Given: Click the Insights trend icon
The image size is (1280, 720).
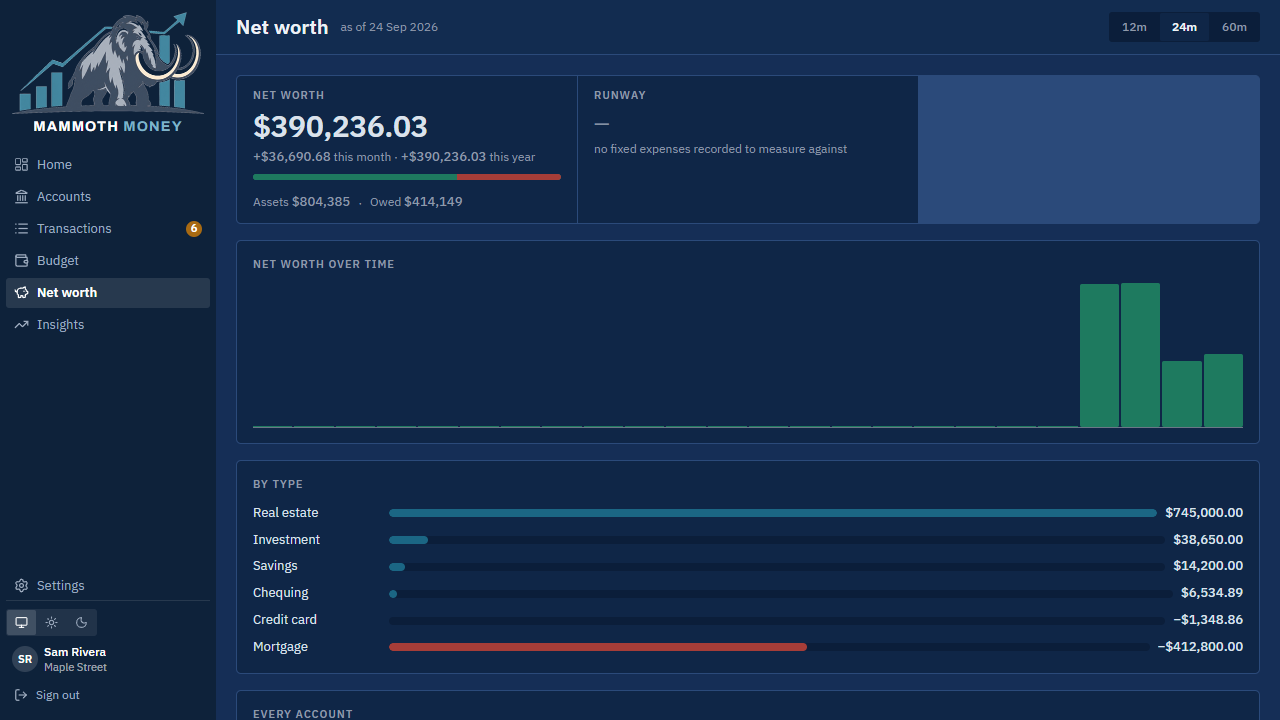Looking at the screenshot, I should pyautogui.click(x=22, y=325).
